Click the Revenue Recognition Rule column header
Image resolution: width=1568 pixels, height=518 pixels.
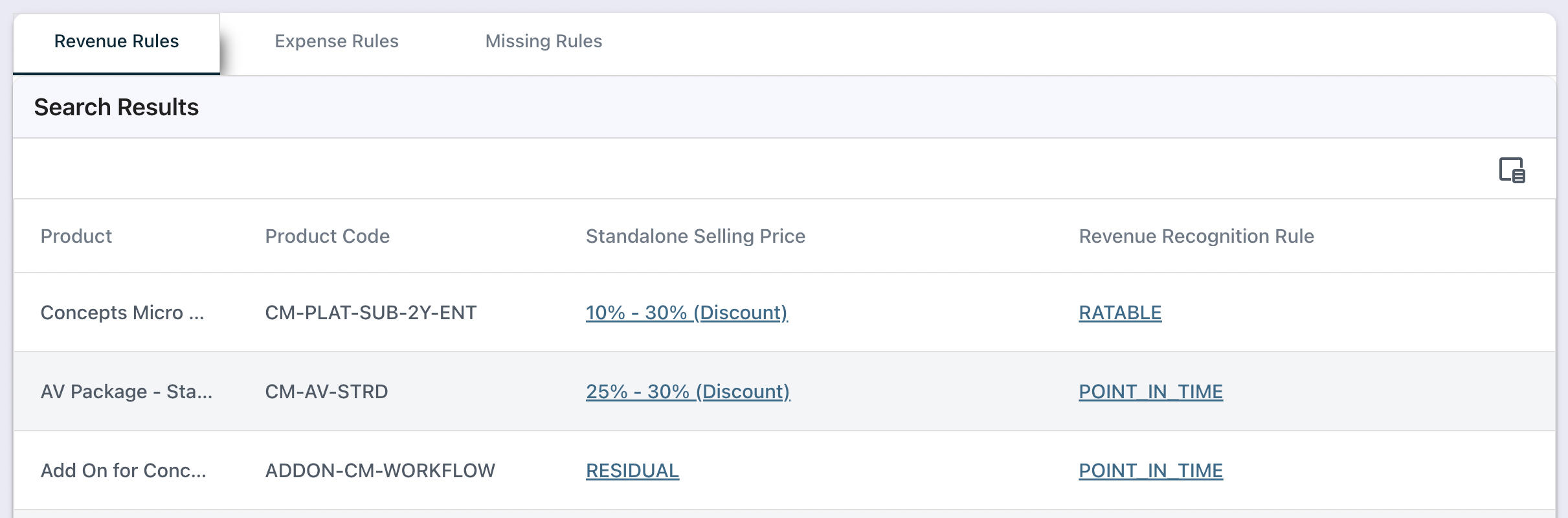(1196, 236)
